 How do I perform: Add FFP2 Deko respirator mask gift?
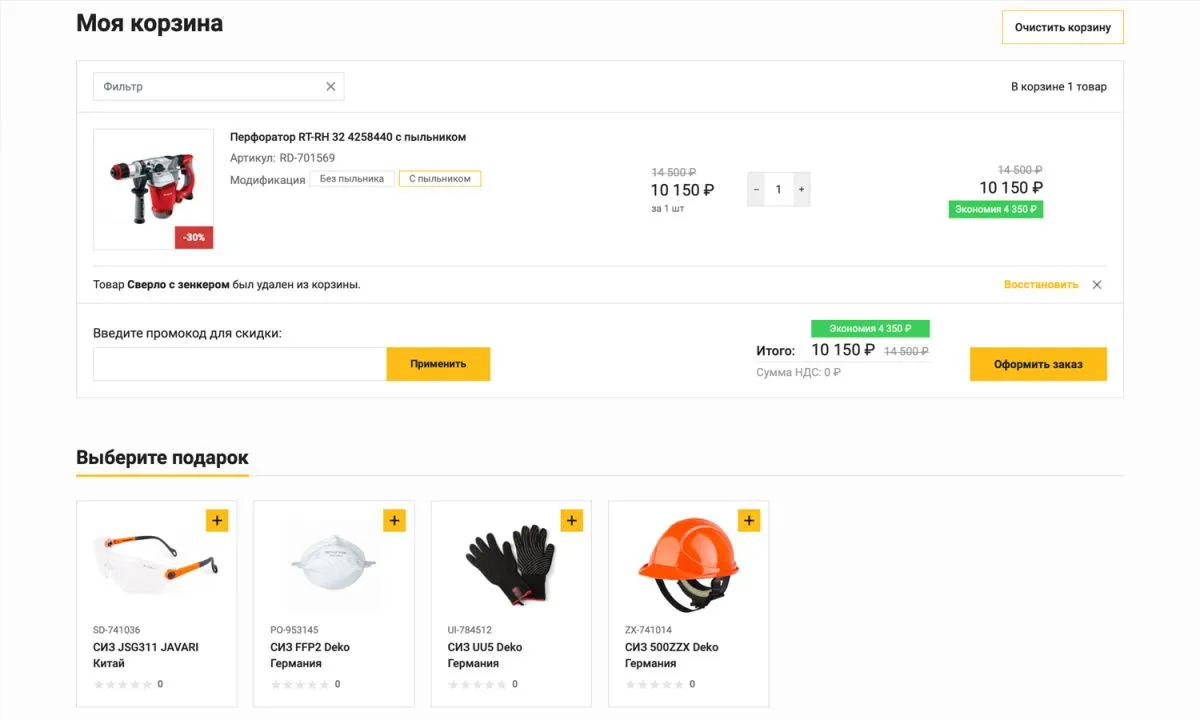pos(395,520)
